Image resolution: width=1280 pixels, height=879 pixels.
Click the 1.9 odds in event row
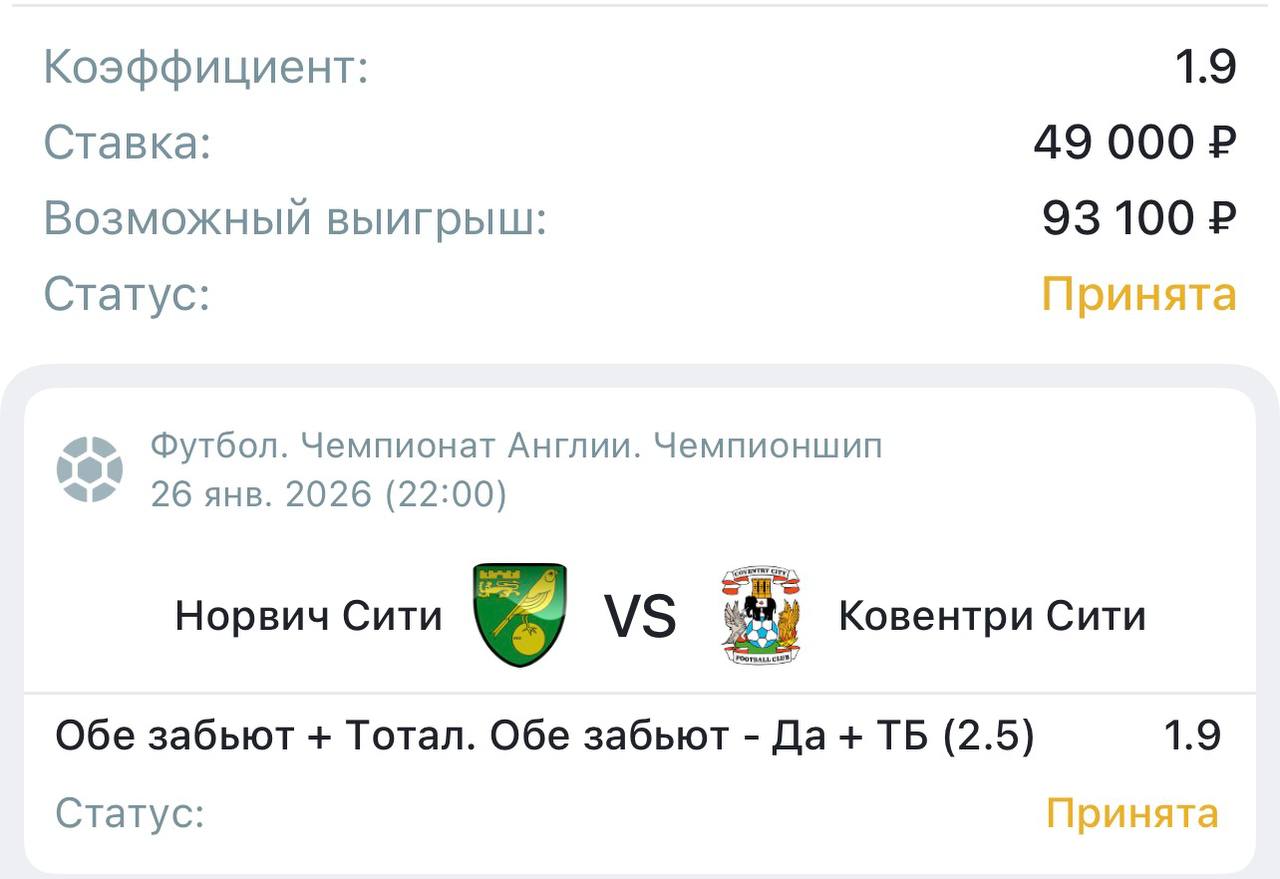1192,737
